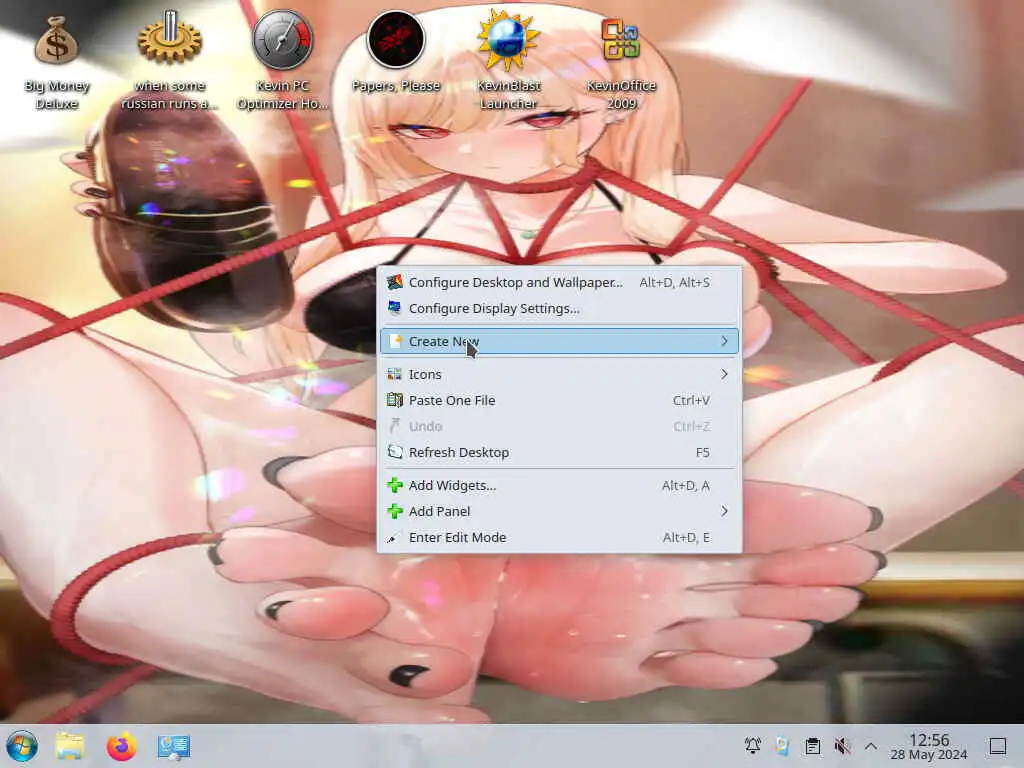Select the Create New menu entry
The height and width of the screenshot is (768, 1024).
pos(560,341)
